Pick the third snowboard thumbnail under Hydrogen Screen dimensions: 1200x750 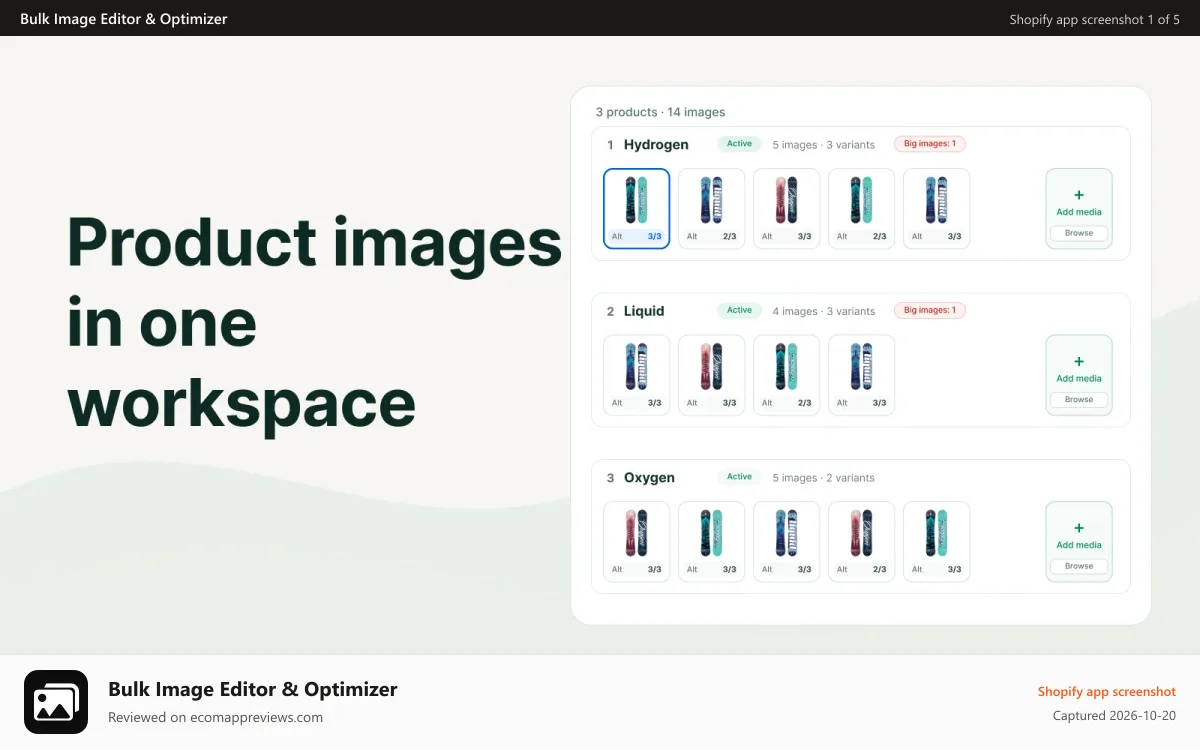pyautogui.click(x=787, y=208)
